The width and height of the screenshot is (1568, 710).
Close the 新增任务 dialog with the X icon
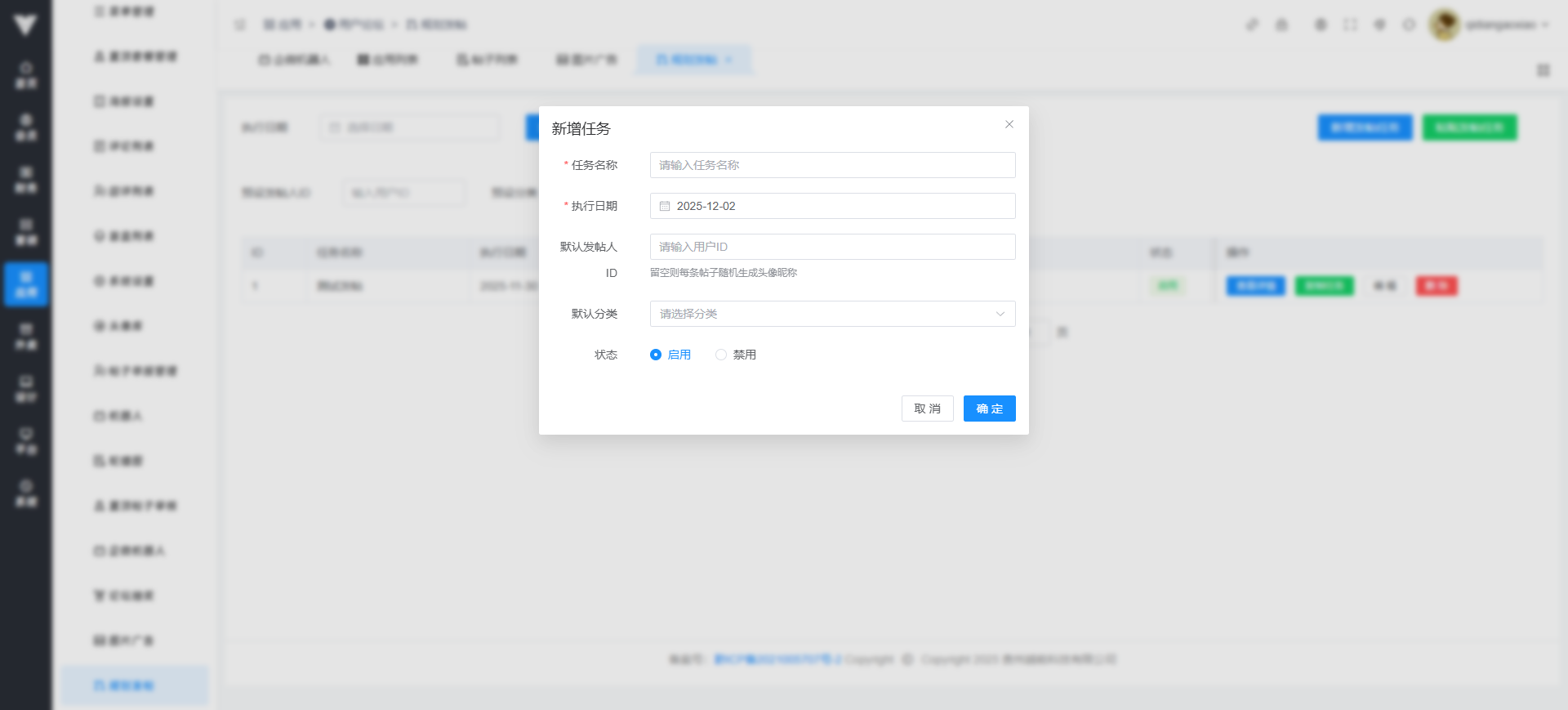coord(1009,124)
